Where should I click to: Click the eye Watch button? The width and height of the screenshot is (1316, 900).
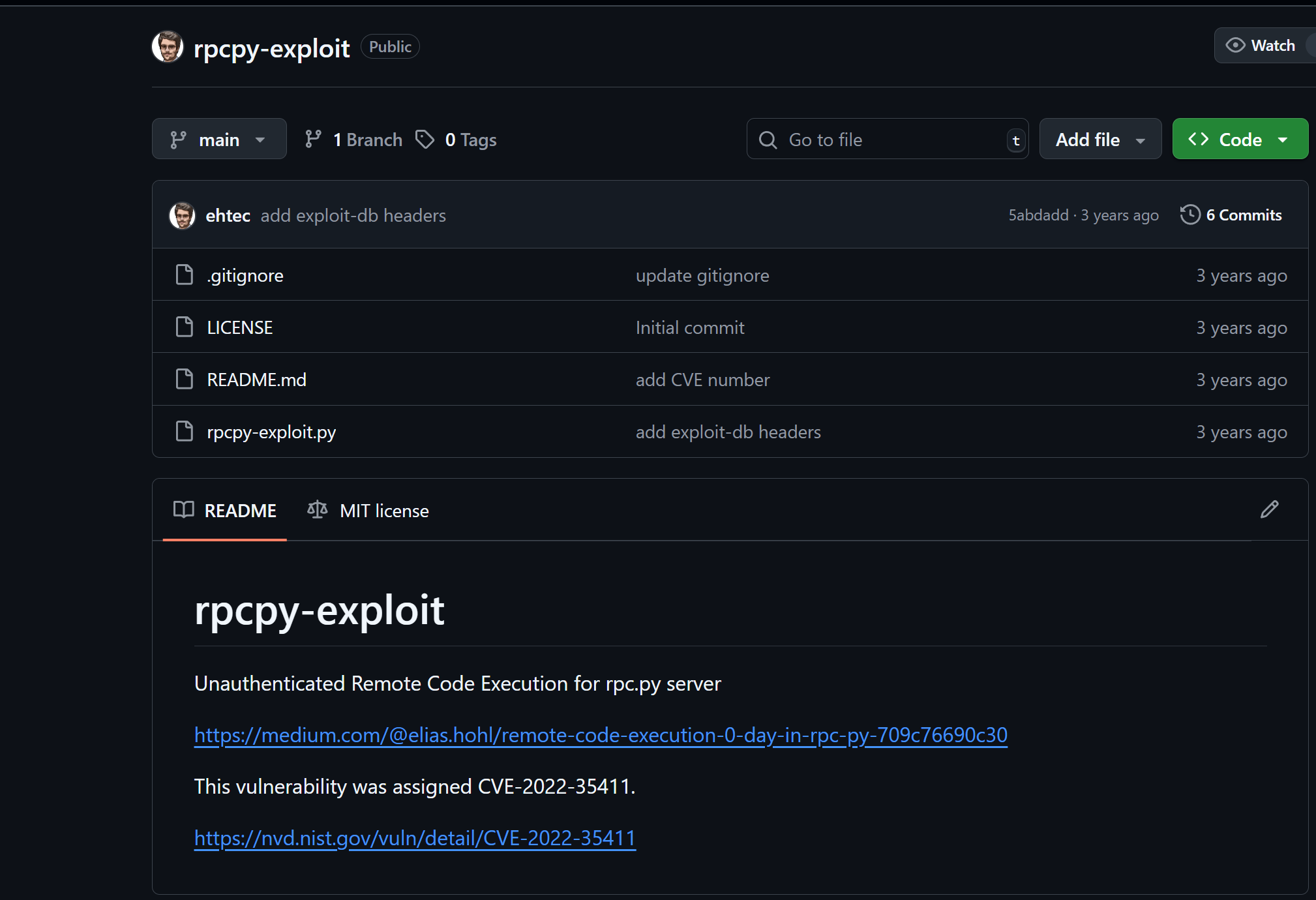[1261, 46]
